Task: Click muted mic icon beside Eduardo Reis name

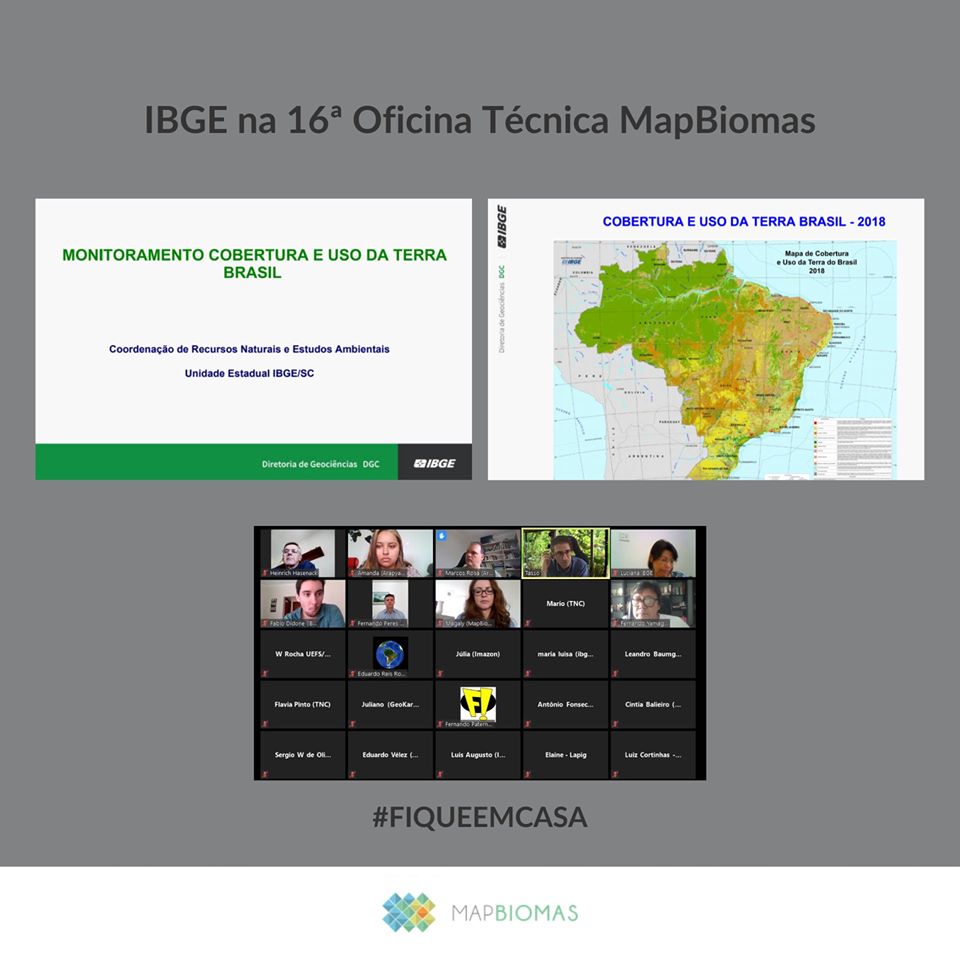Action: tap(353, 673)
